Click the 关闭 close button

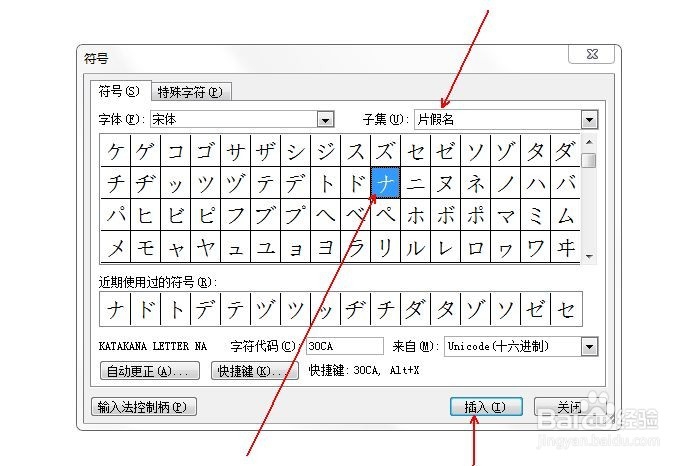coord(569,407)
